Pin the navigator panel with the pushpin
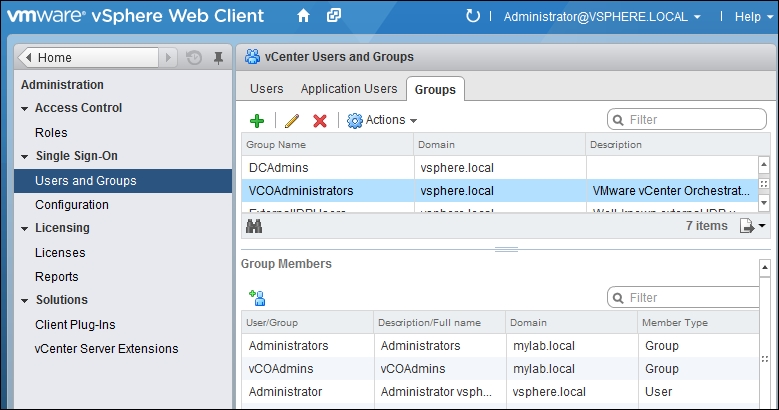Image resolution: width=779 pixels, height=410 pixels. point(218,58)
